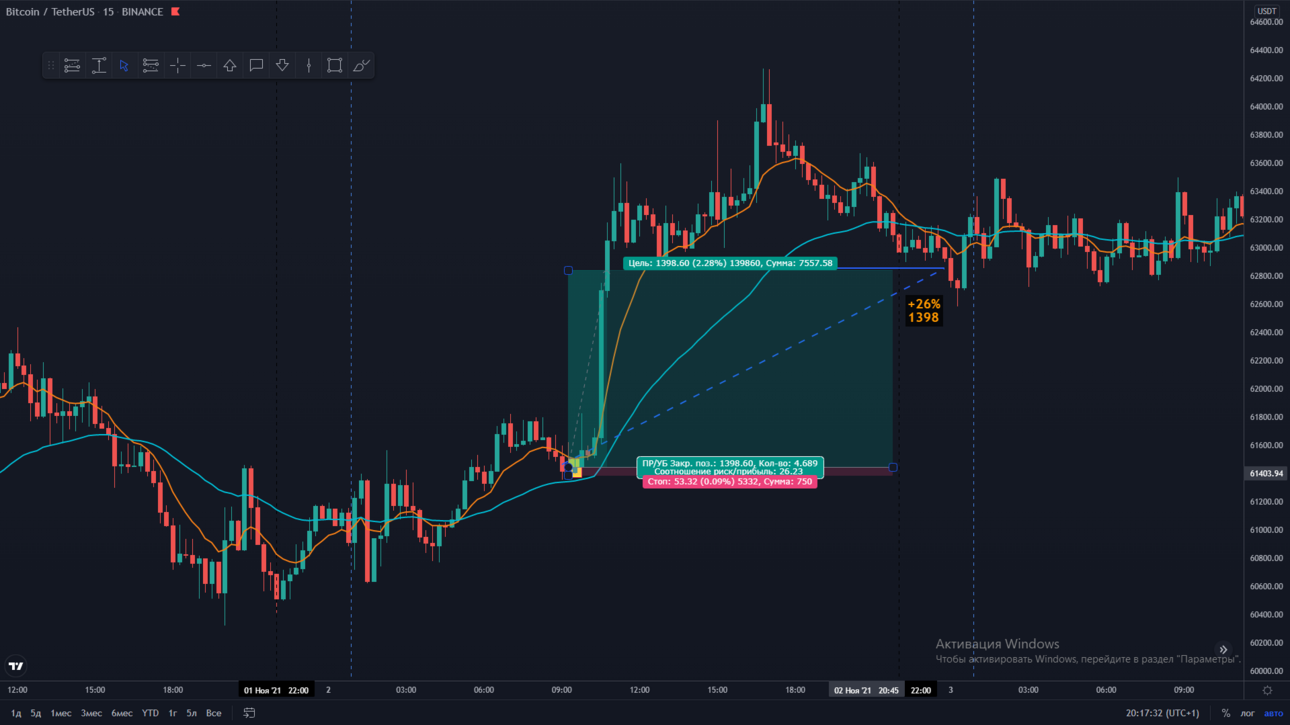Viewport: 1290px width, 725px height.
Task: Toggle the percent scale
Action: pos(1226,713)
